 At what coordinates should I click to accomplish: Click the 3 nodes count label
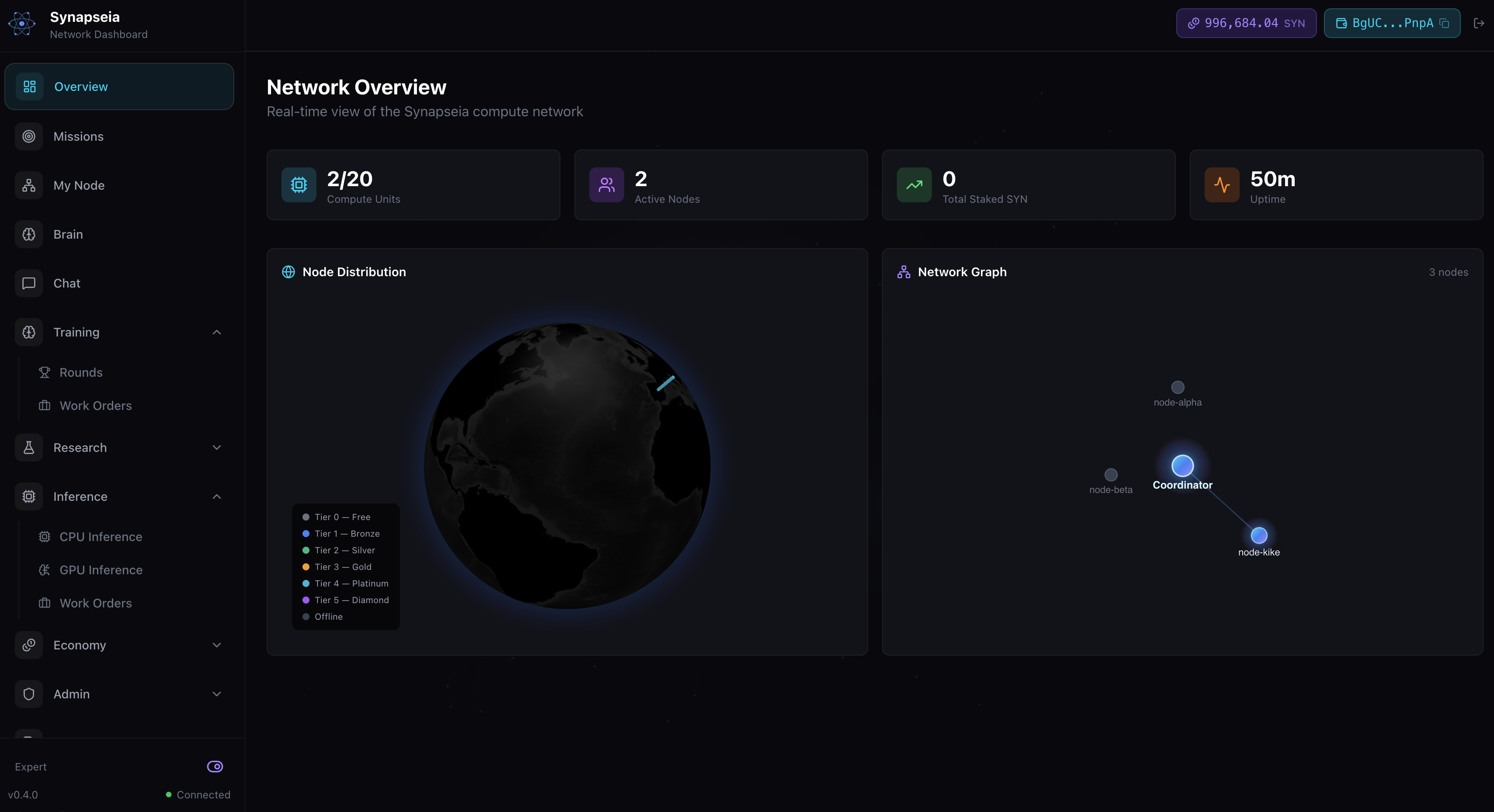click(1448, 272)
